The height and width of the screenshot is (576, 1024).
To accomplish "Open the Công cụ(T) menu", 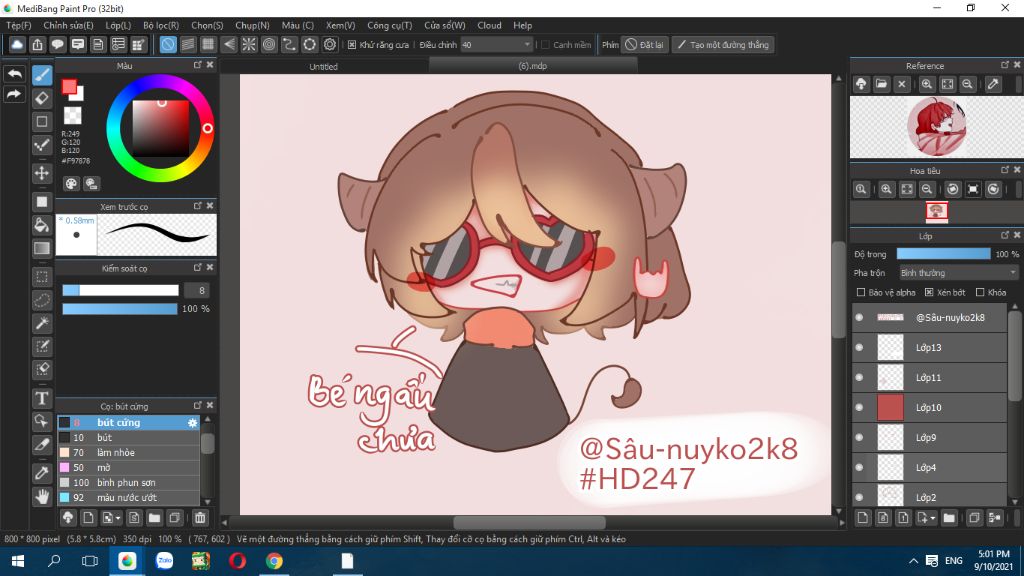I will (x=389, y=25).
